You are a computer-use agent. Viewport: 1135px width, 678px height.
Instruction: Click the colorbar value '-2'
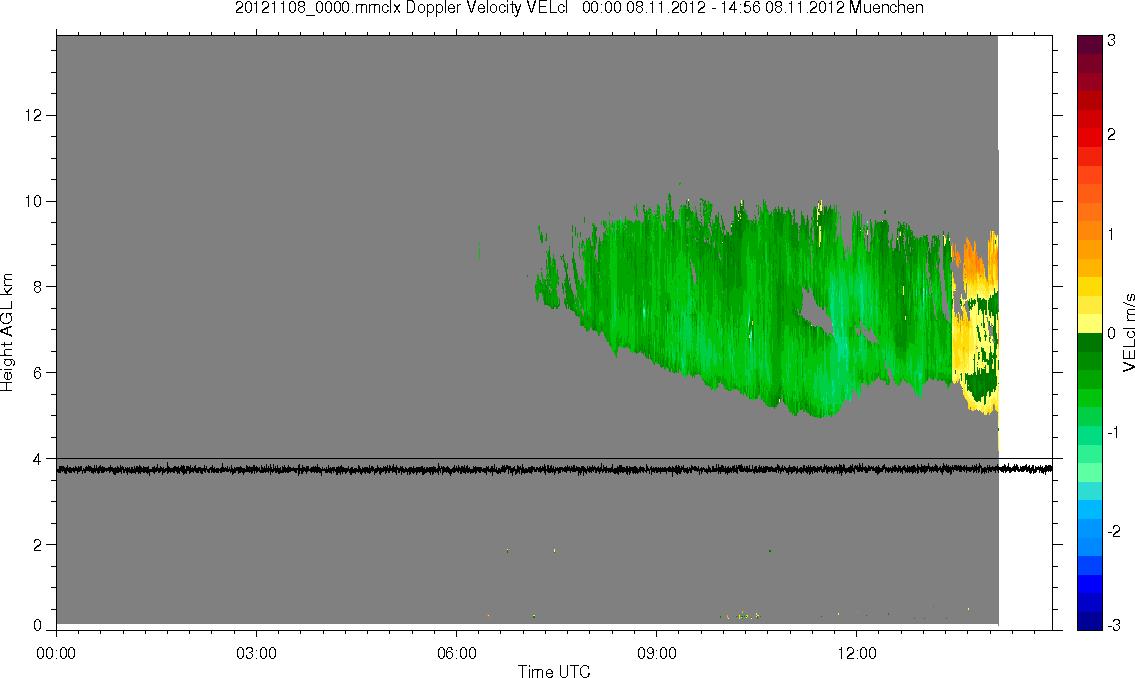tap(1114, 531)
